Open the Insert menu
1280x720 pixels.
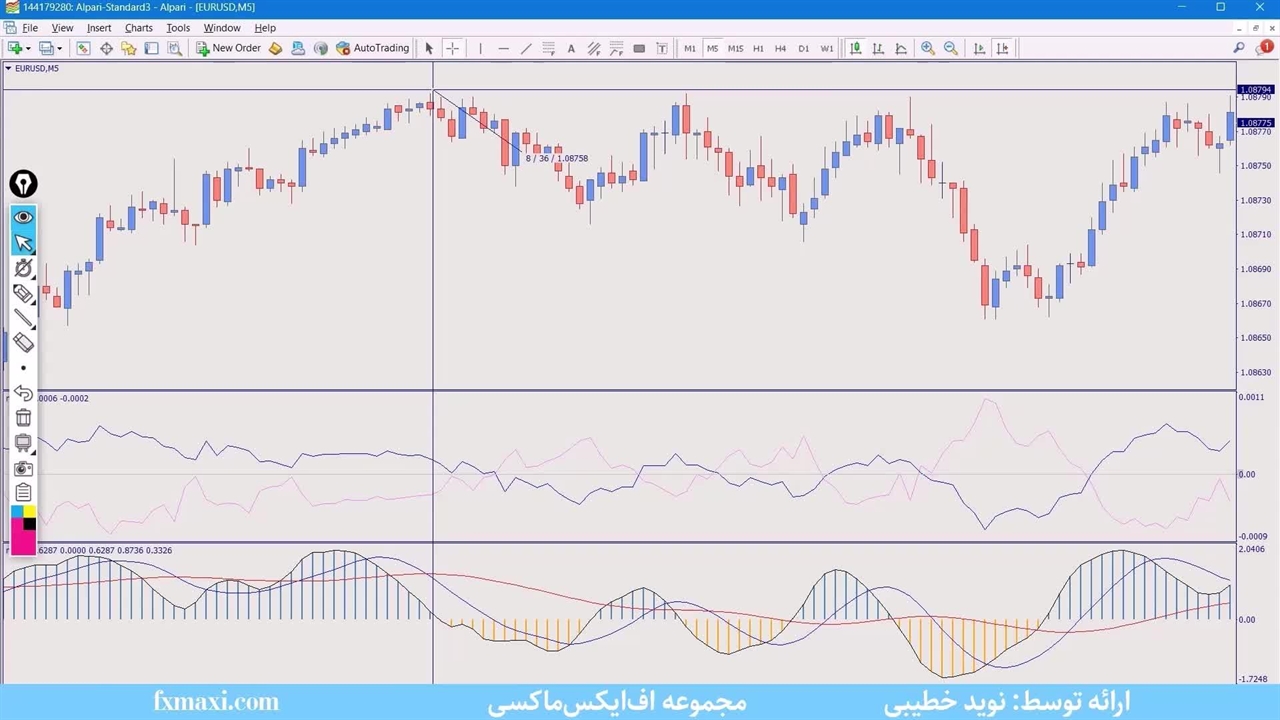99,28
